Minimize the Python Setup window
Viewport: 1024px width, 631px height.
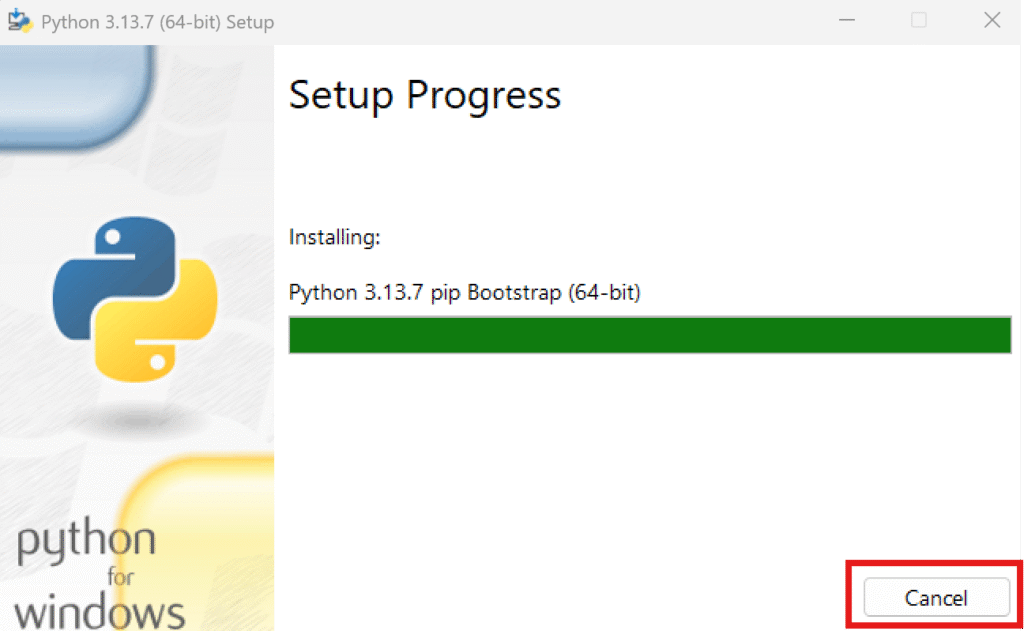(847, 21)
